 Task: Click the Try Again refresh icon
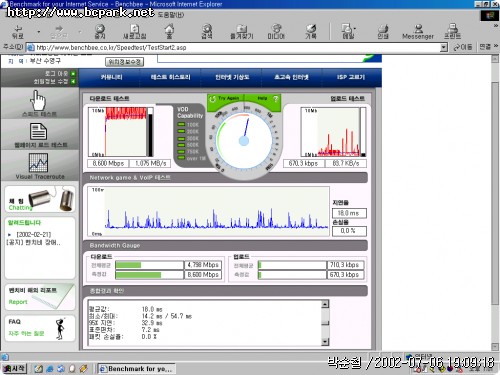point(212,99)
